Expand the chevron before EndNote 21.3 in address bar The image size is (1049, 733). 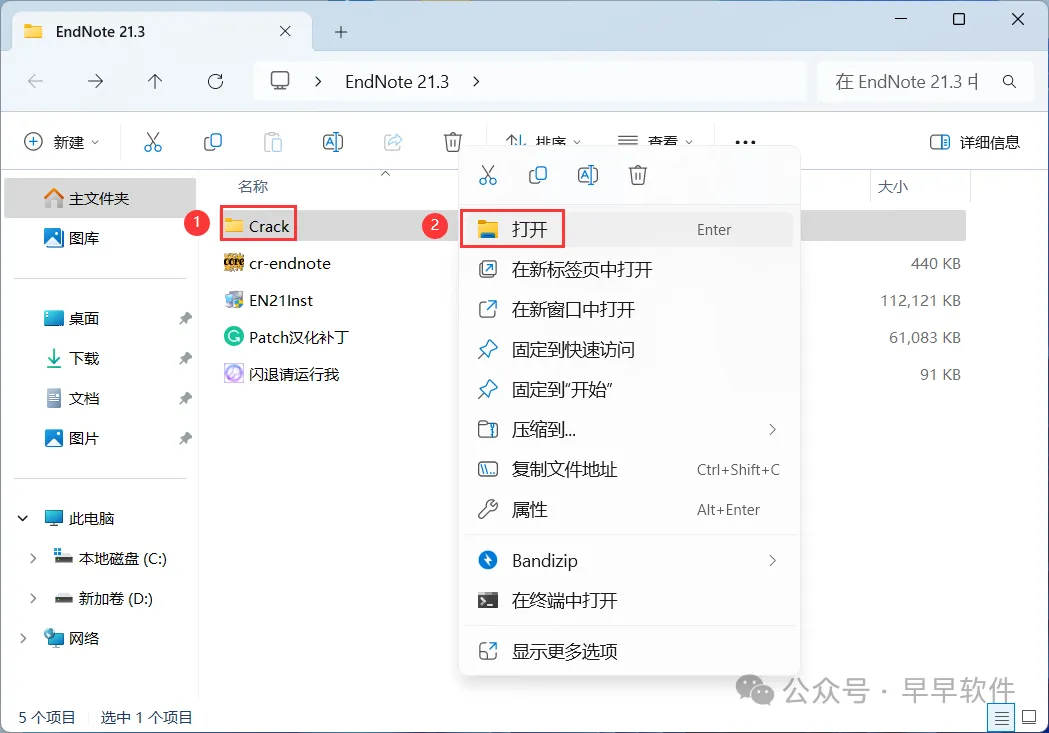[318, 82]
